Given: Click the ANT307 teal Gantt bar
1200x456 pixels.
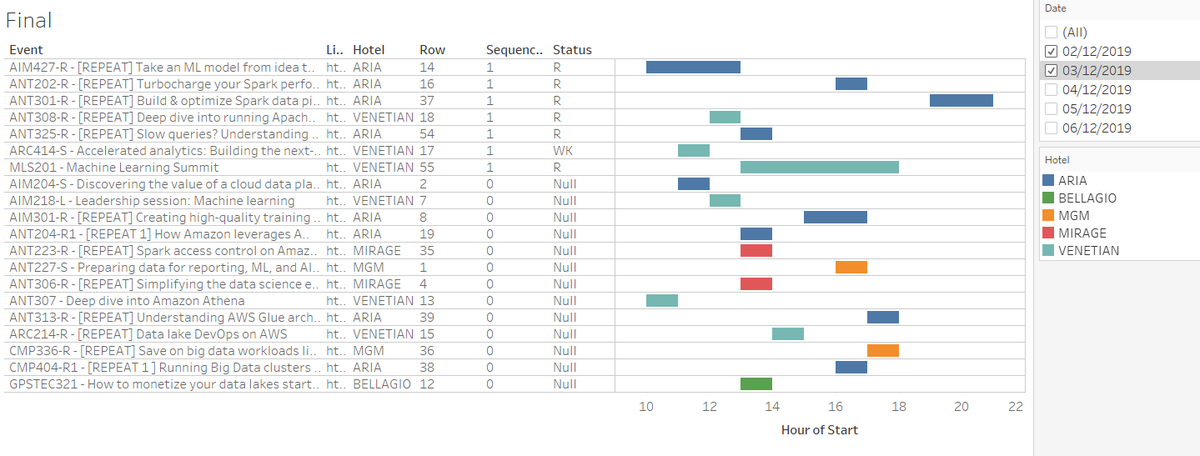Looking at the screenshot, I should [x=662, y=300].
